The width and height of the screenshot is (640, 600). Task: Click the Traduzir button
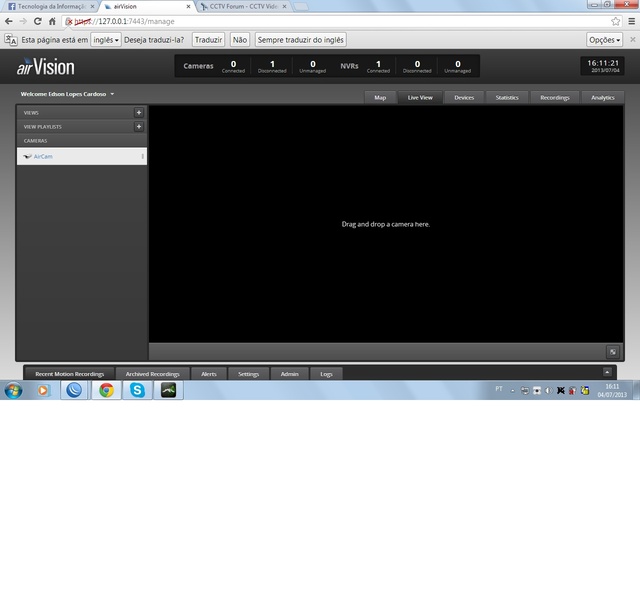(x=208, y=40)
